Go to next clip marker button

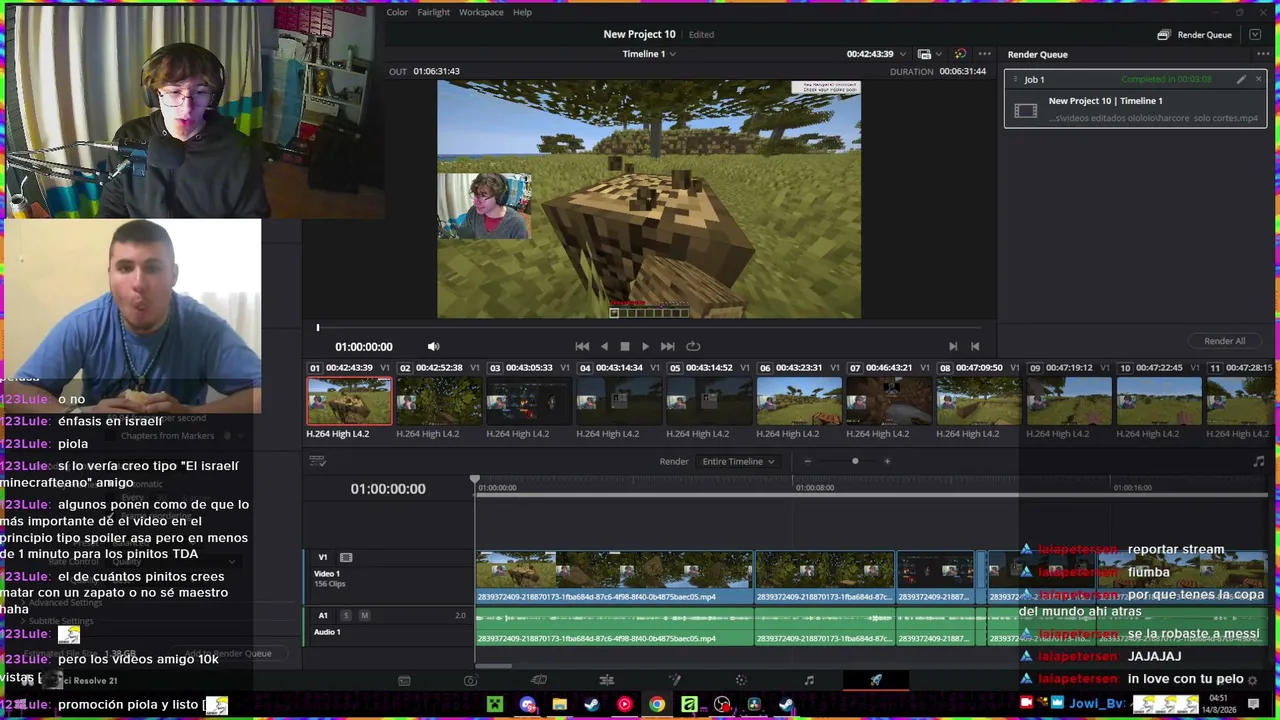953,347
